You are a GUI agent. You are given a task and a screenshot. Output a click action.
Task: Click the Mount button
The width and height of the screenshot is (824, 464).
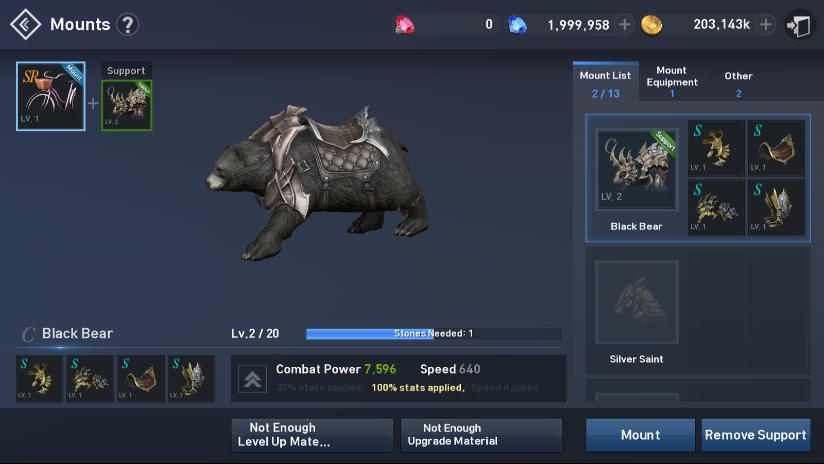coord(640,435)
